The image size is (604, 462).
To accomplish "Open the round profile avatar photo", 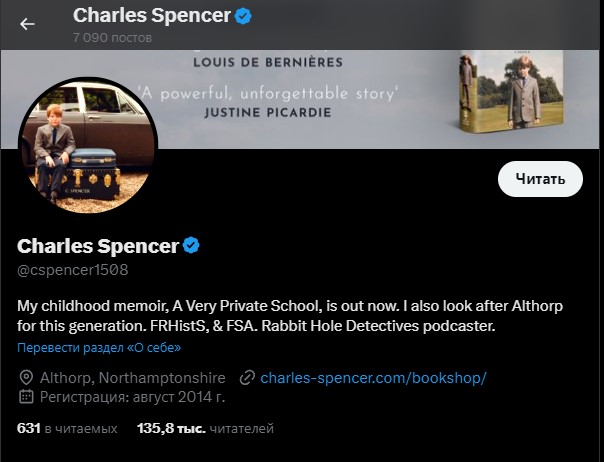I will click(x=87, y=144).
